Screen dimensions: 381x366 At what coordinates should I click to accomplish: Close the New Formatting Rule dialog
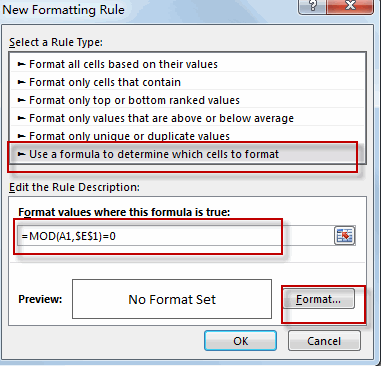point(350,6)
